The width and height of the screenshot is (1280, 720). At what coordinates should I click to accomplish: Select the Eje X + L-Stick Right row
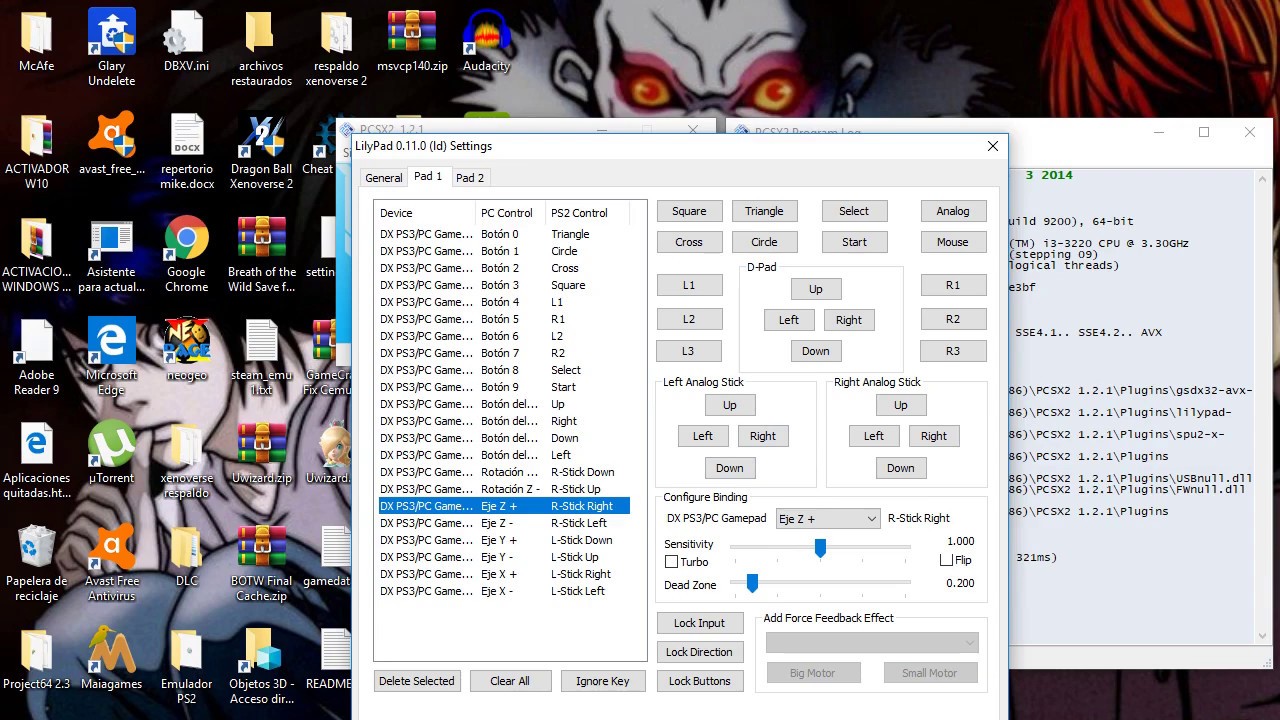coord(504,574)
